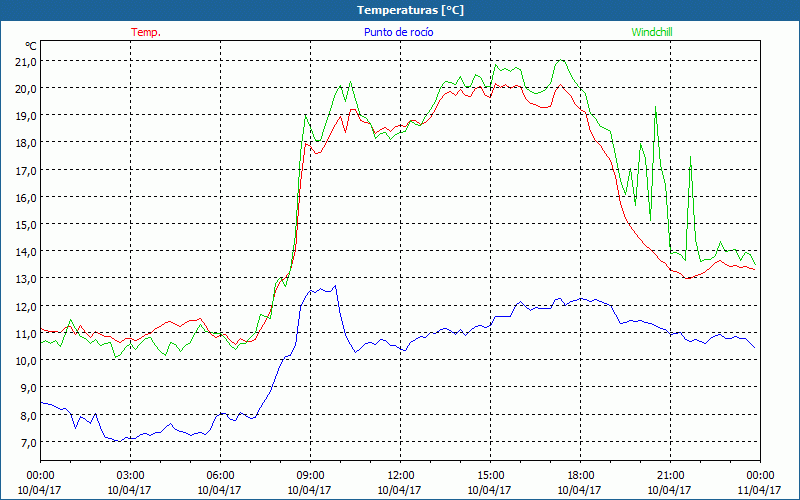800x500 pixels.
Task: Click the '10,0' y-axis value
Action: coord(26,361)
